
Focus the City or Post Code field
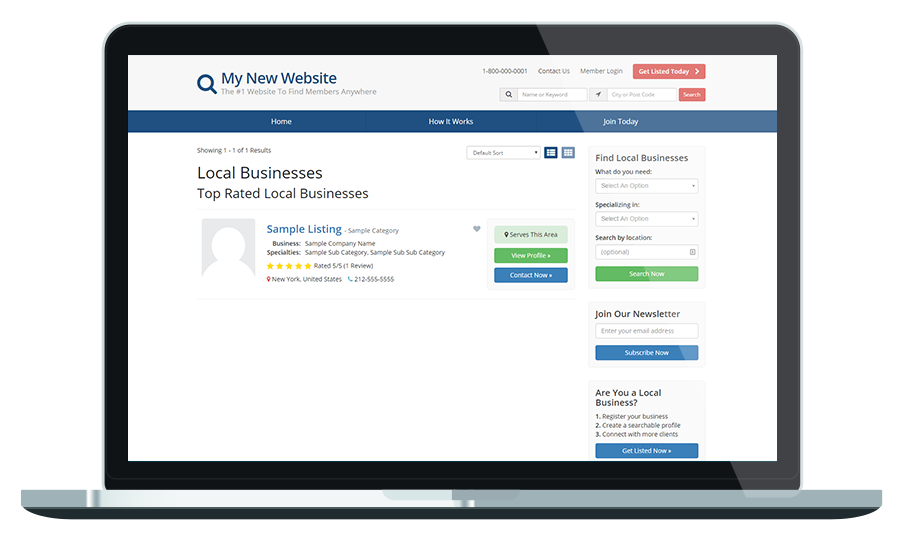(642, 94)
